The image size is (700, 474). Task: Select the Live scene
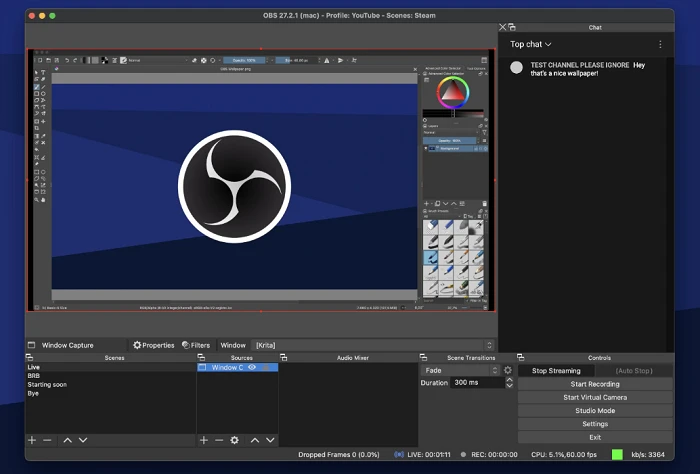(x=111, y=367)
